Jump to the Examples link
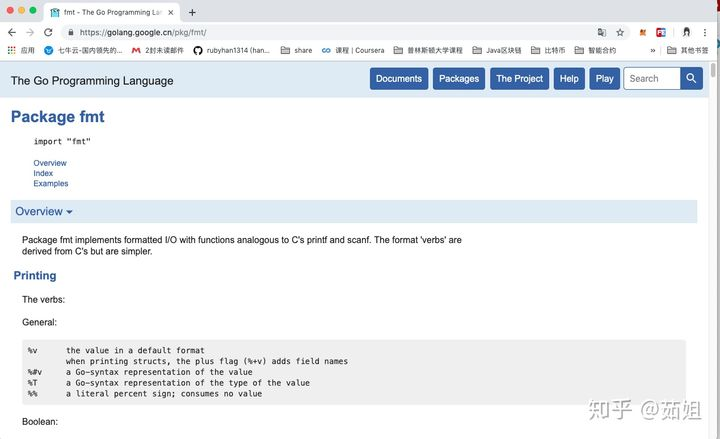This screenshot has width=720, height=439. (x=51, y=183)
